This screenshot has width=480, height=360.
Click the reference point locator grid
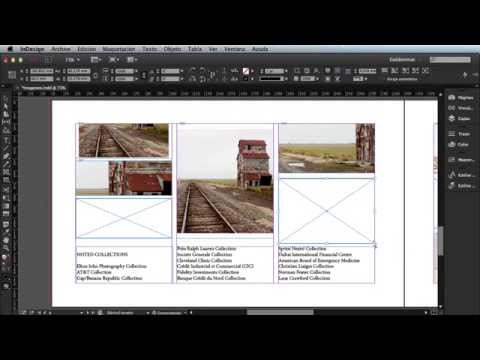click(x=12, y=75)
